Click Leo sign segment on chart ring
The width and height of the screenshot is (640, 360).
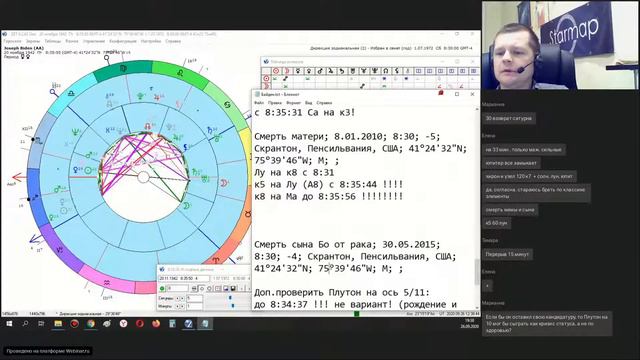coord(180,73)
